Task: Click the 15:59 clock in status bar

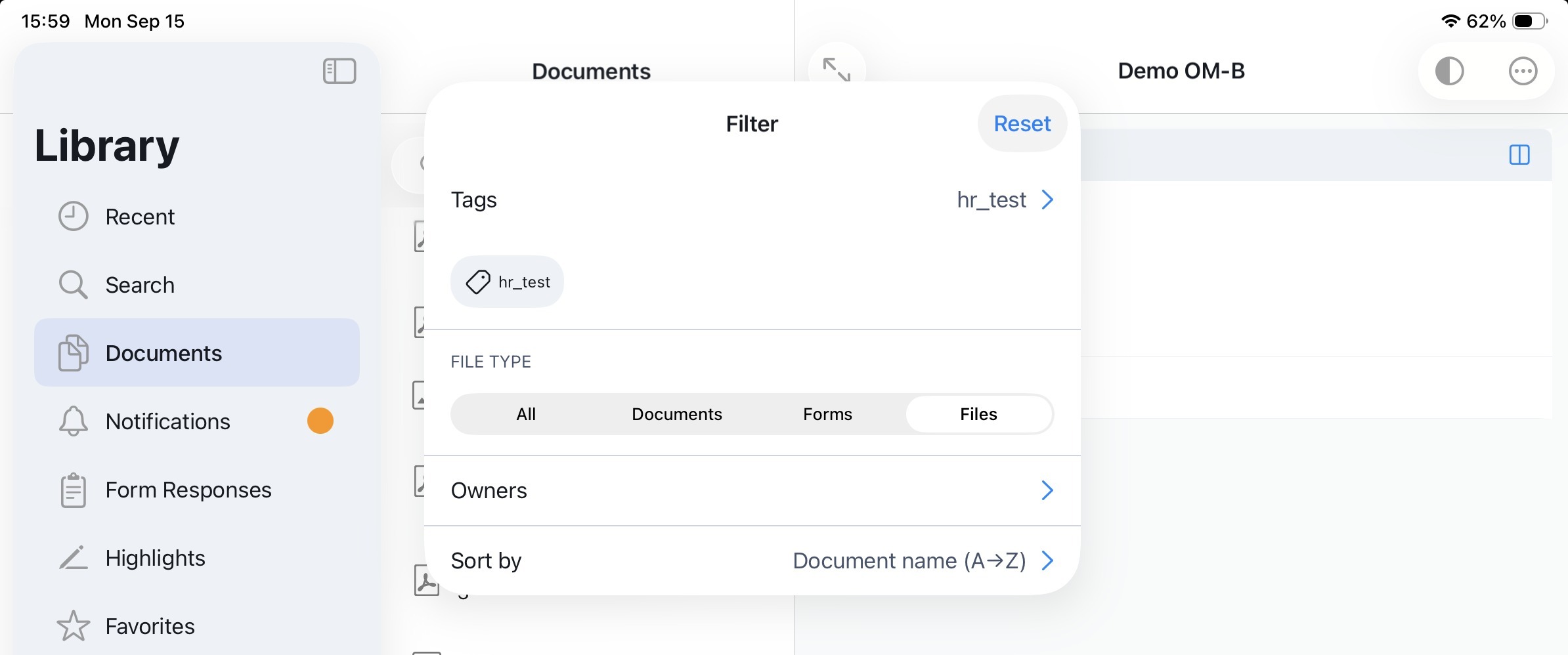Action: 45,21
